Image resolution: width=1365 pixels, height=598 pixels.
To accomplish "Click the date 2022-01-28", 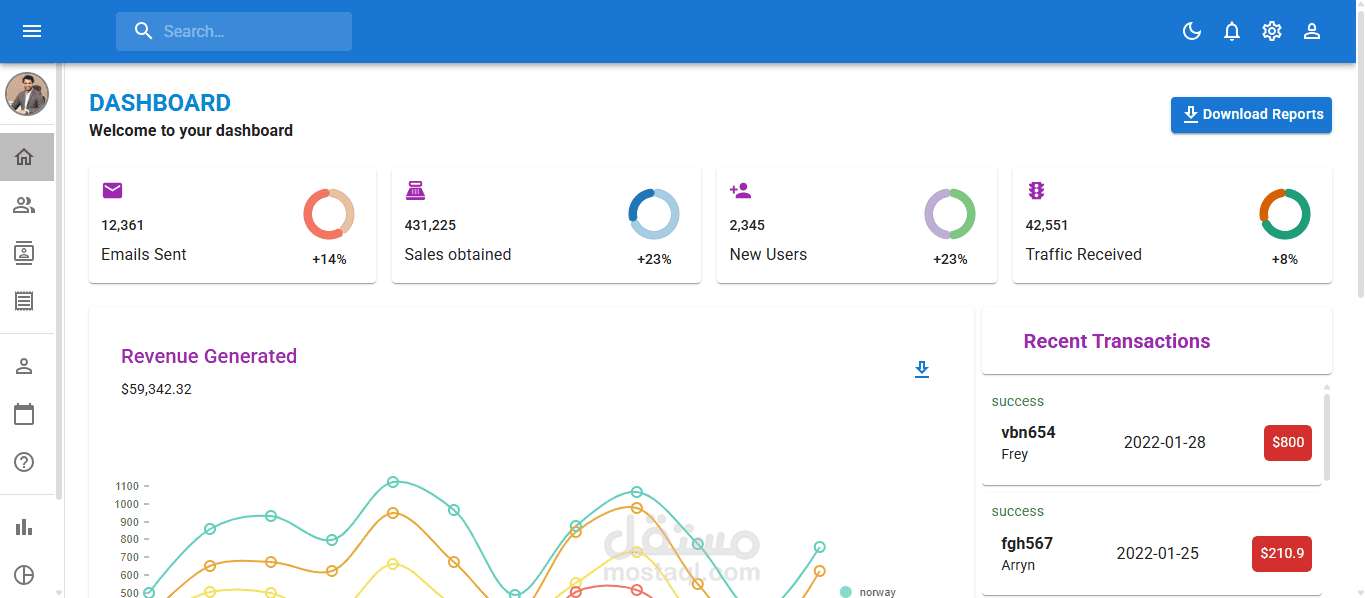I will (1165, 442).
